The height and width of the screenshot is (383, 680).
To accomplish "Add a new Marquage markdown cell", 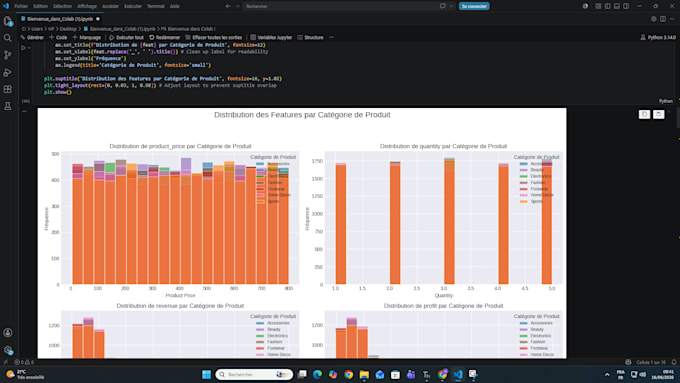I will click(87, 37).
